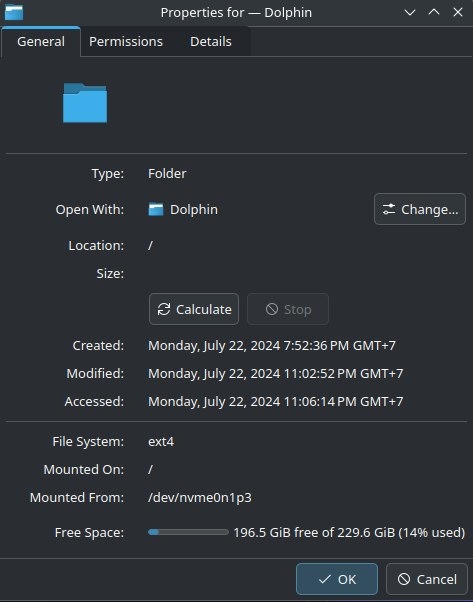
Task: Click the checkmark icon on OK button
Action: 325,579
